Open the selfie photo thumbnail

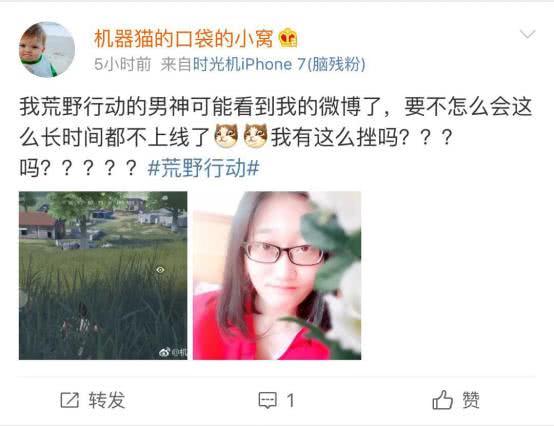pyautogui.click(x=277, y=276)
